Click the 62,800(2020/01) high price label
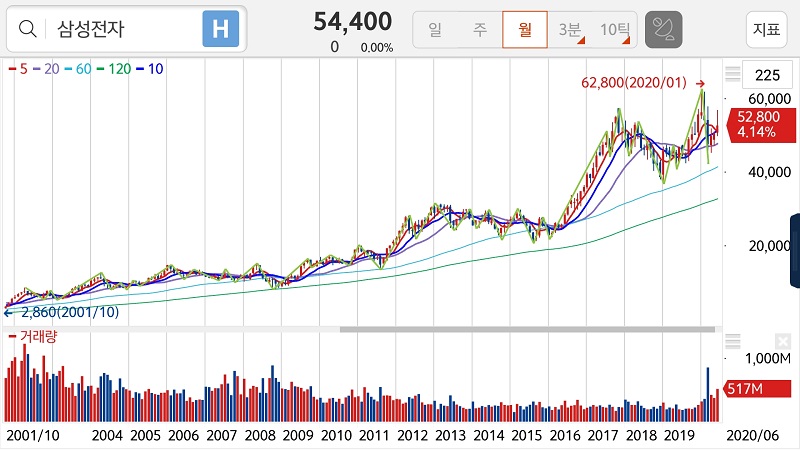The width and height of the screenshot is (800, 450). (x=634, y=83)
